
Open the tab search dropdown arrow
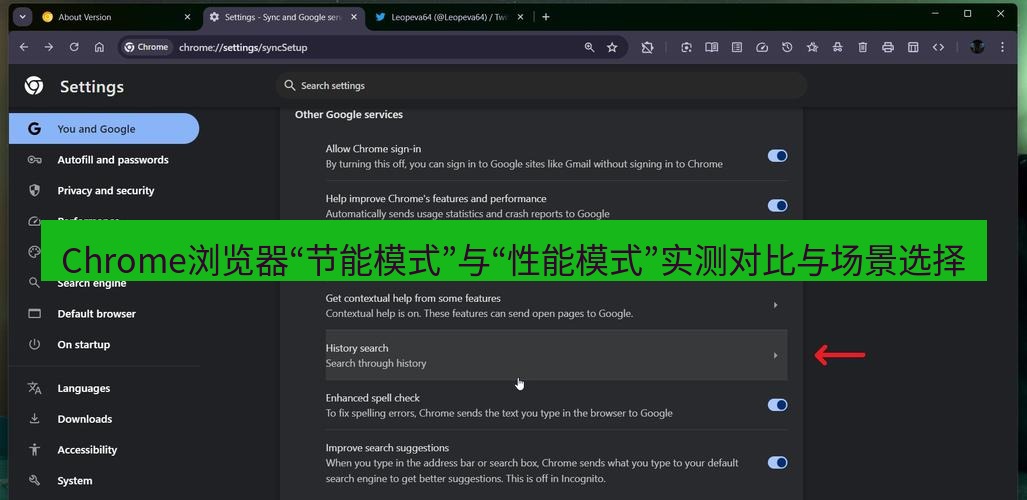pos(22,17)
